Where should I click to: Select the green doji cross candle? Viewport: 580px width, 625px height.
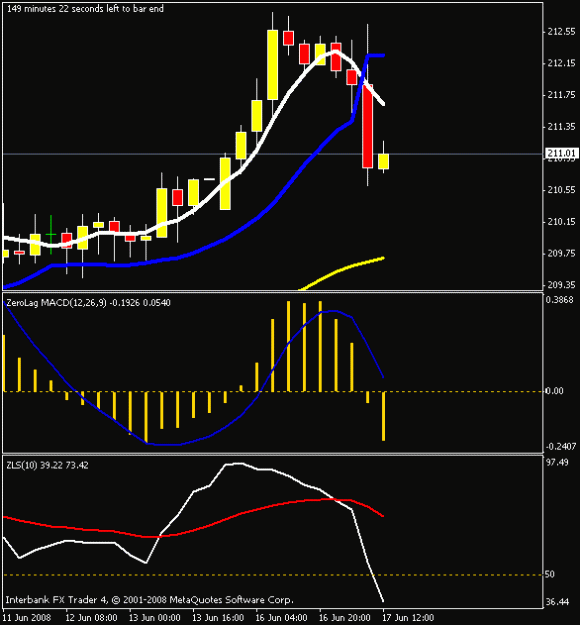coord(51,235)
